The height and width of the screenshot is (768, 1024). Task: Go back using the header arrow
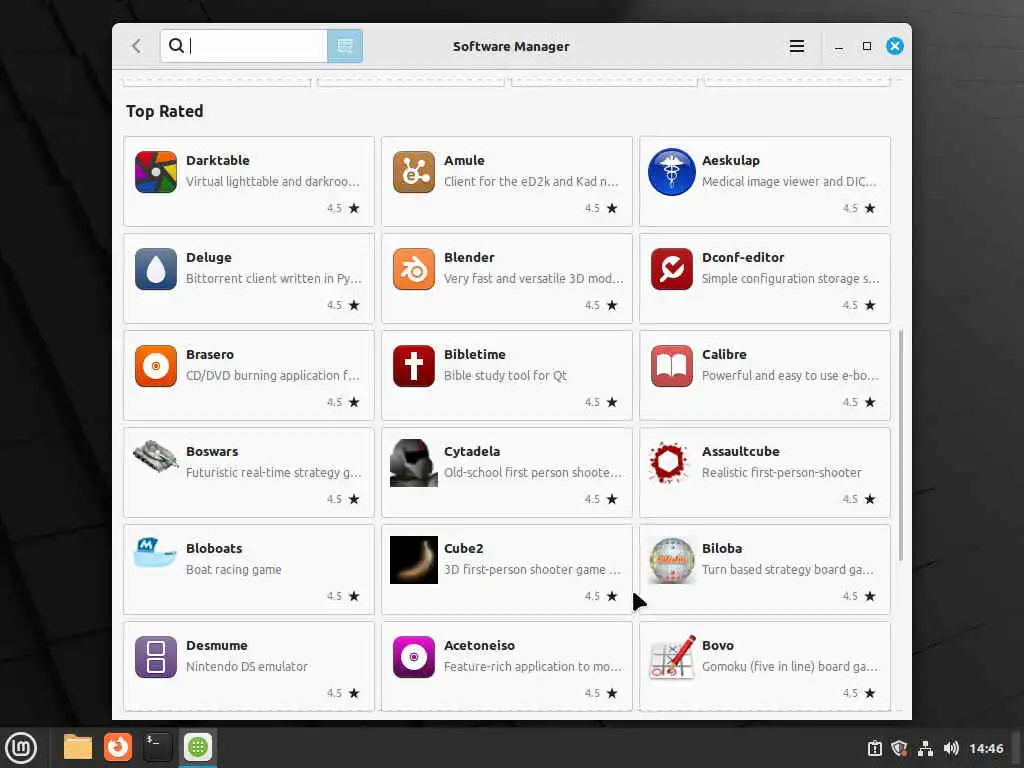point(136,46)
